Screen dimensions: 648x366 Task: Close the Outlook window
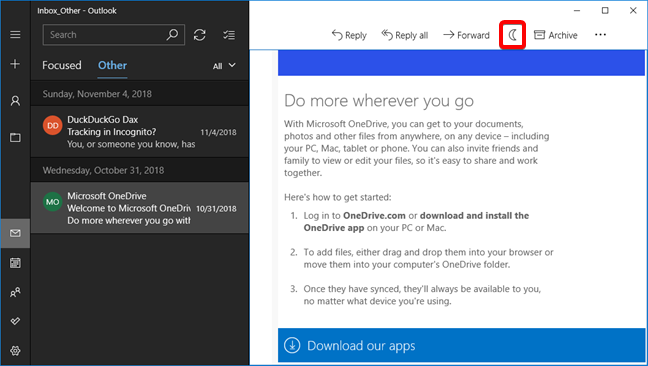[x=633, y=11]
